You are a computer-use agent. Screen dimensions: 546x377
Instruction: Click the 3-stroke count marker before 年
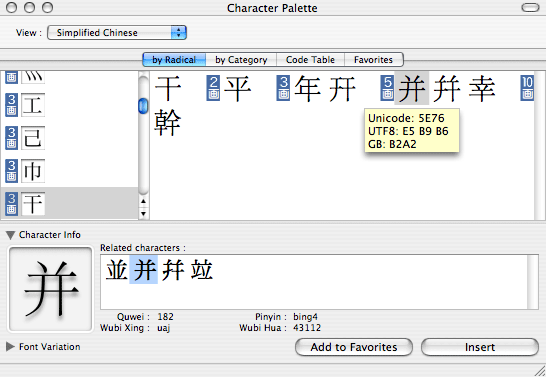click(283, 88)
